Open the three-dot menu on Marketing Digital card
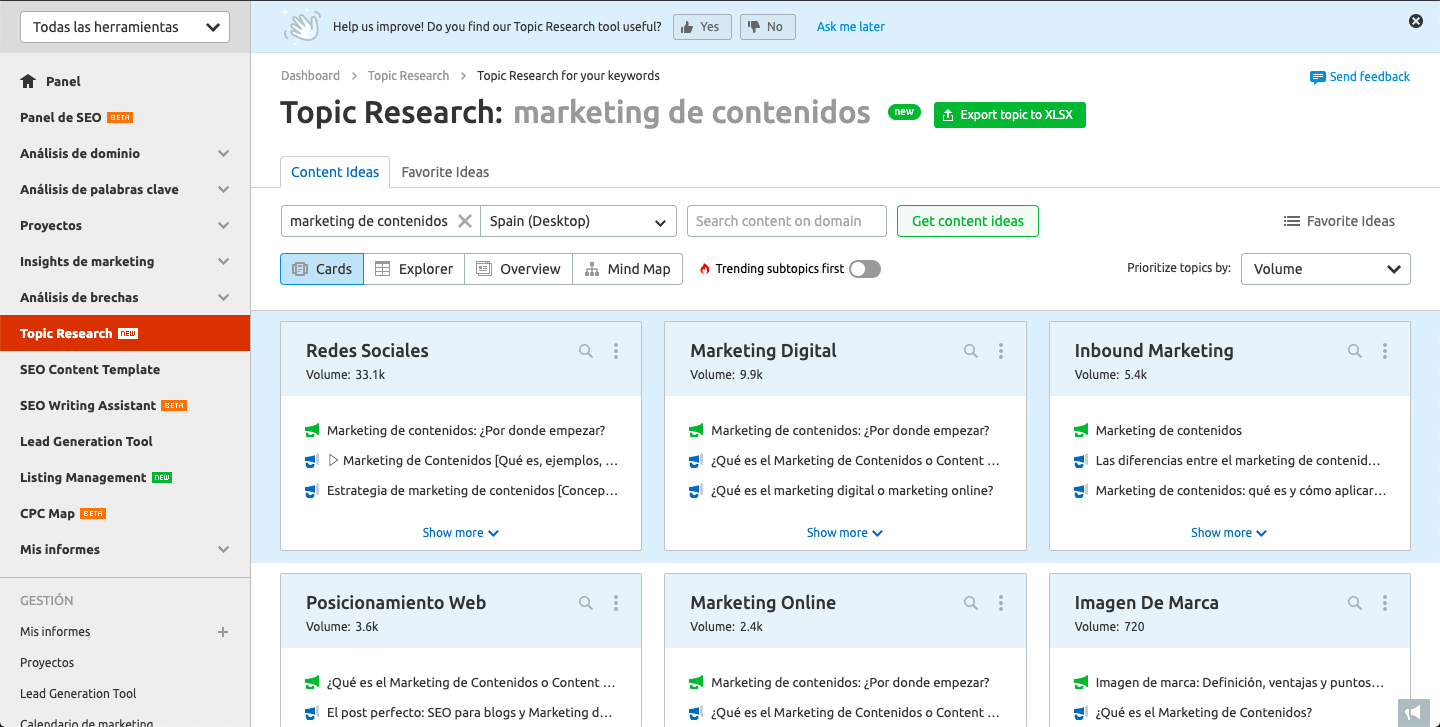Screen dimensions: 1440x727 pyautogui.click(x=1001, y=351)
